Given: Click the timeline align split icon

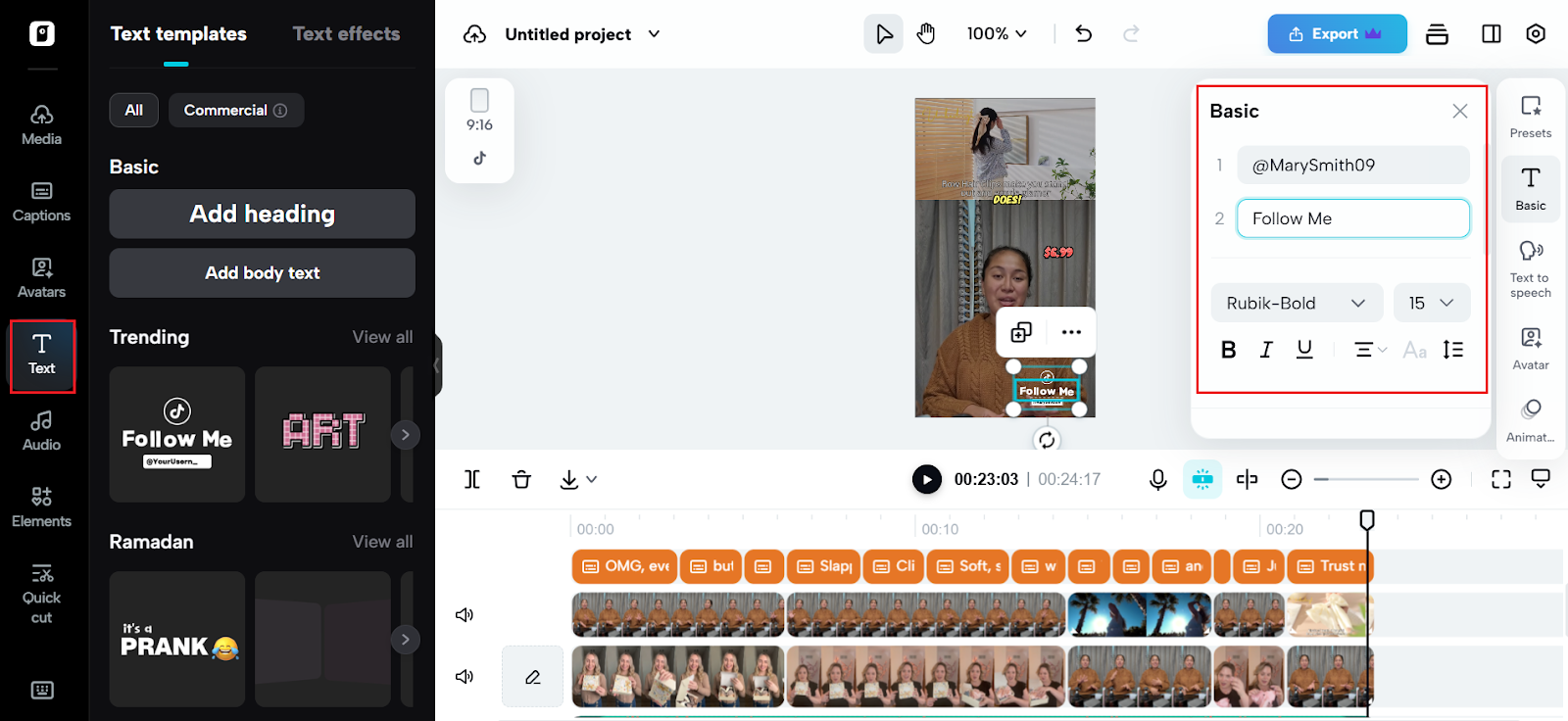Looking at the screenshot, I should (1247, 479).
